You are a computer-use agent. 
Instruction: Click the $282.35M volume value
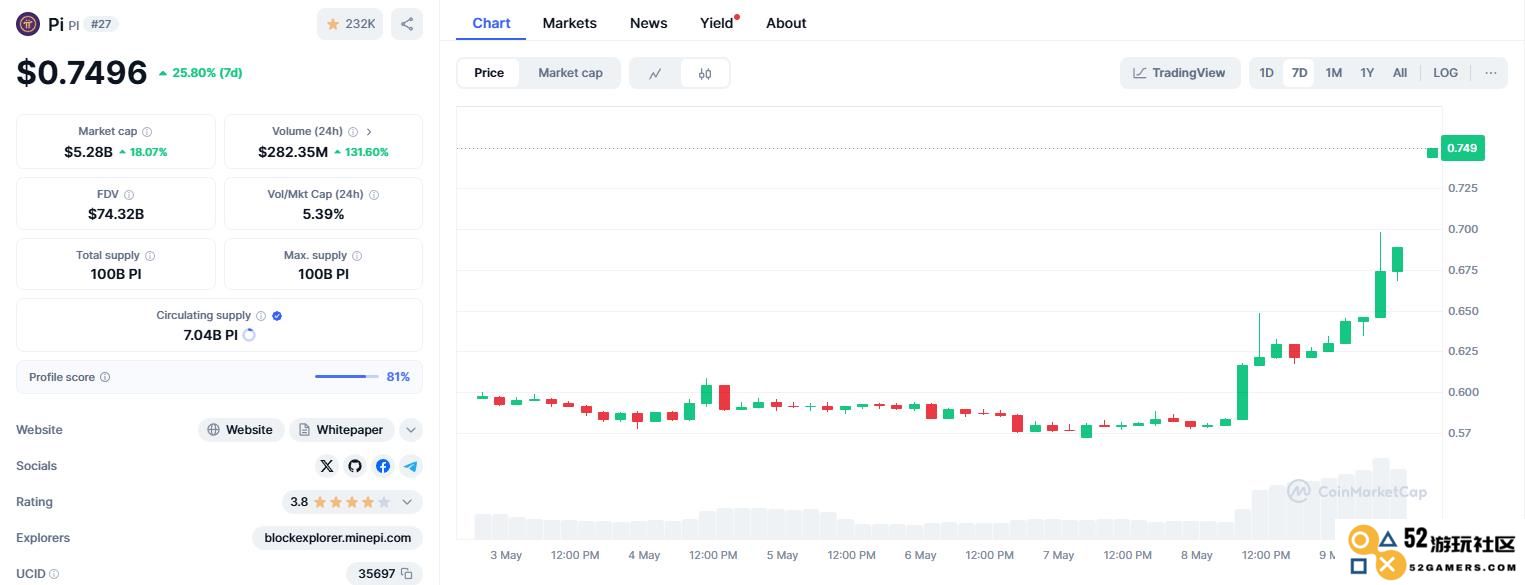point(293,152)
